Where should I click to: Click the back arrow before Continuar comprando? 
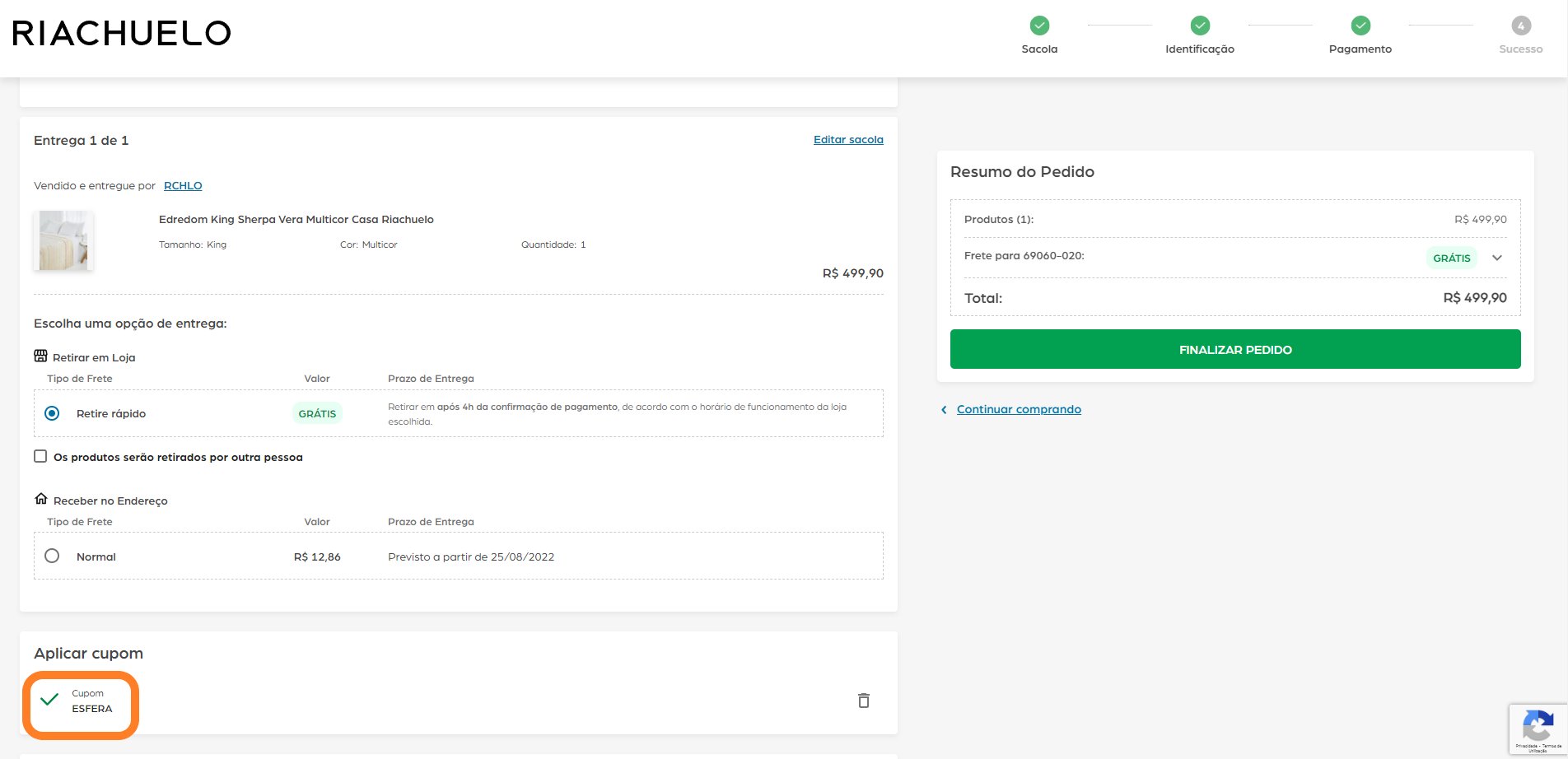pyautogui.click(x=944, y=410)
